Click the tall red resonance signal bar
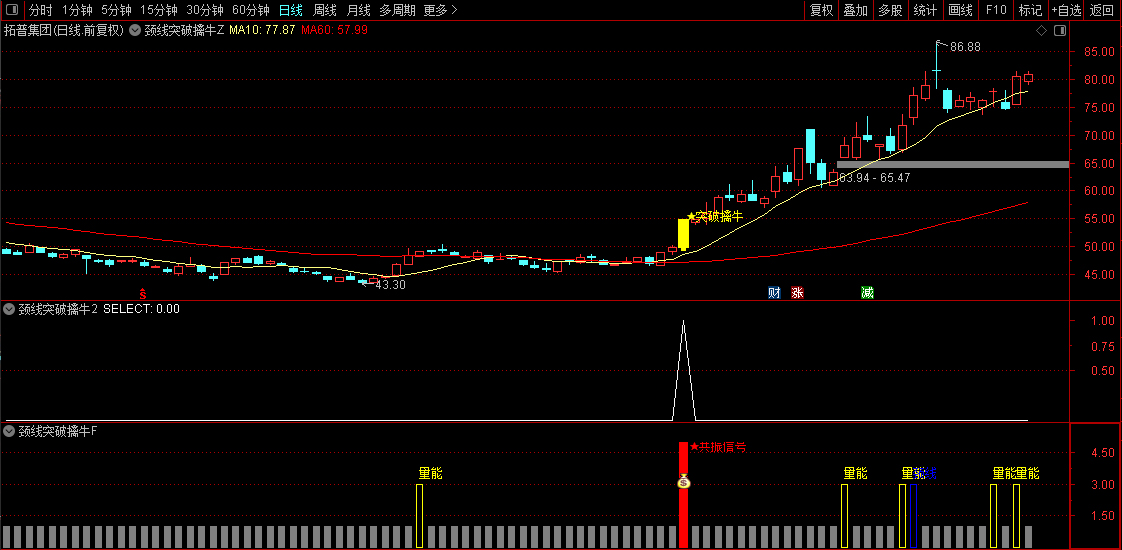 tap(683, 495)
